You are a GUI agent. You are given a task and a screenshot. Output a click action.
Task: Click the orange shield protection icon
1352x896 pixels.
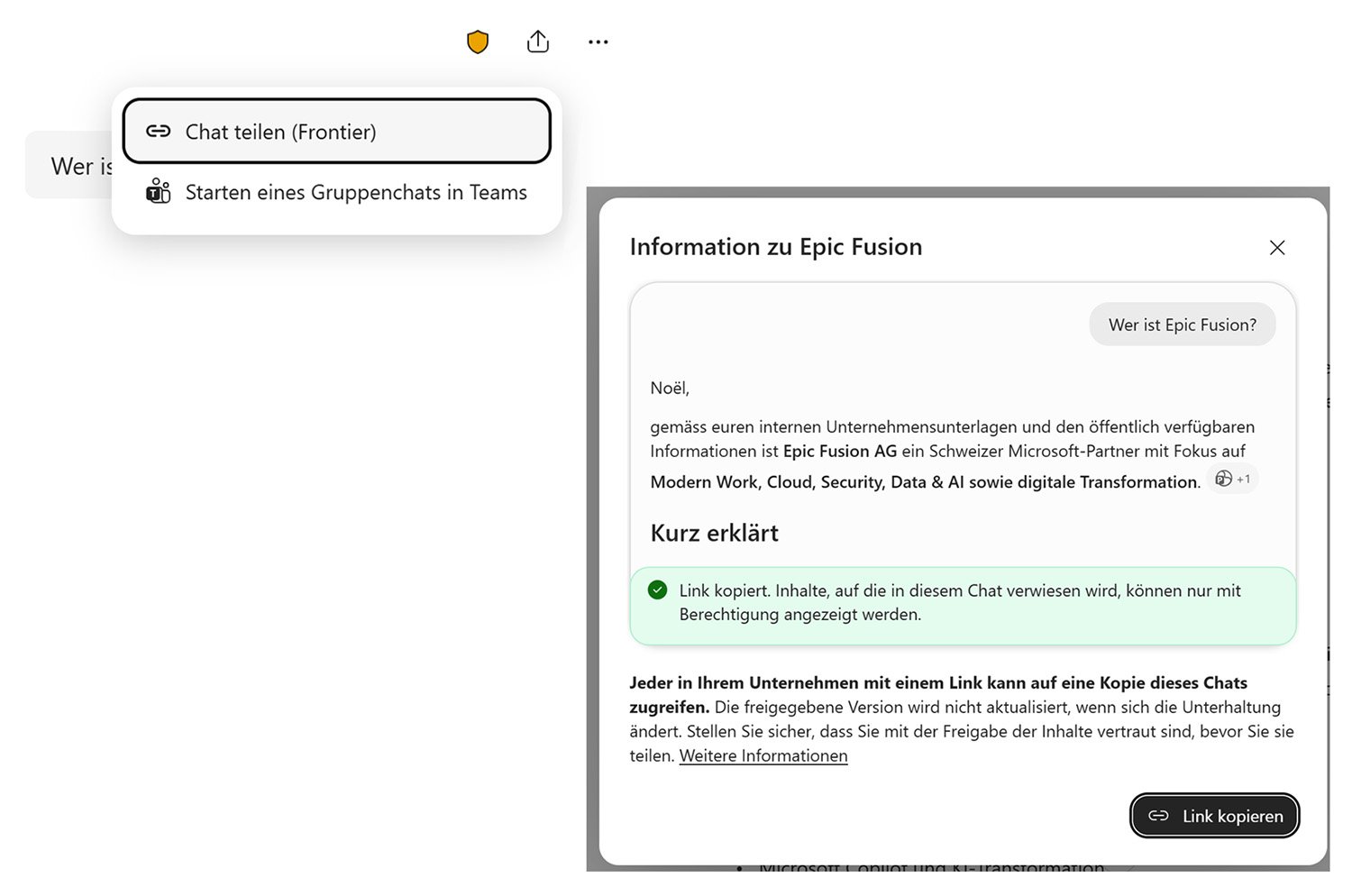tap(478, 41)
